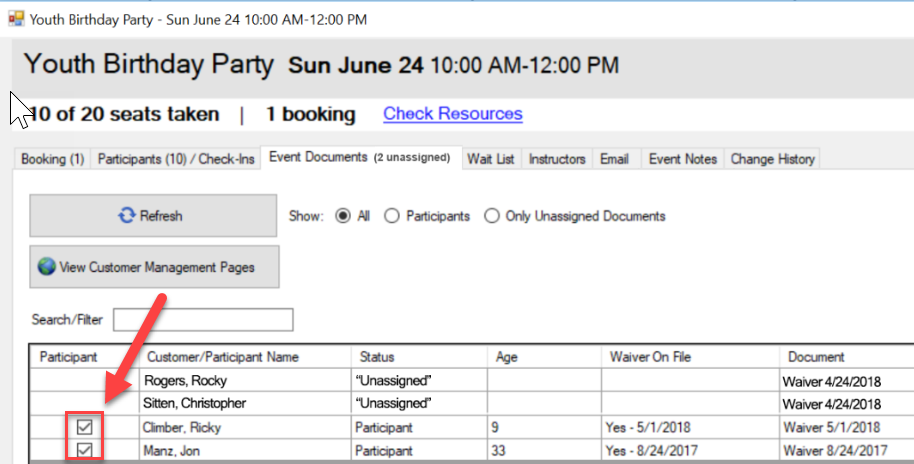Click the 1 booking text
Image resolution: width=914 pixels, height=464 pixels.
pyautogui.click(x=310, y=114)
